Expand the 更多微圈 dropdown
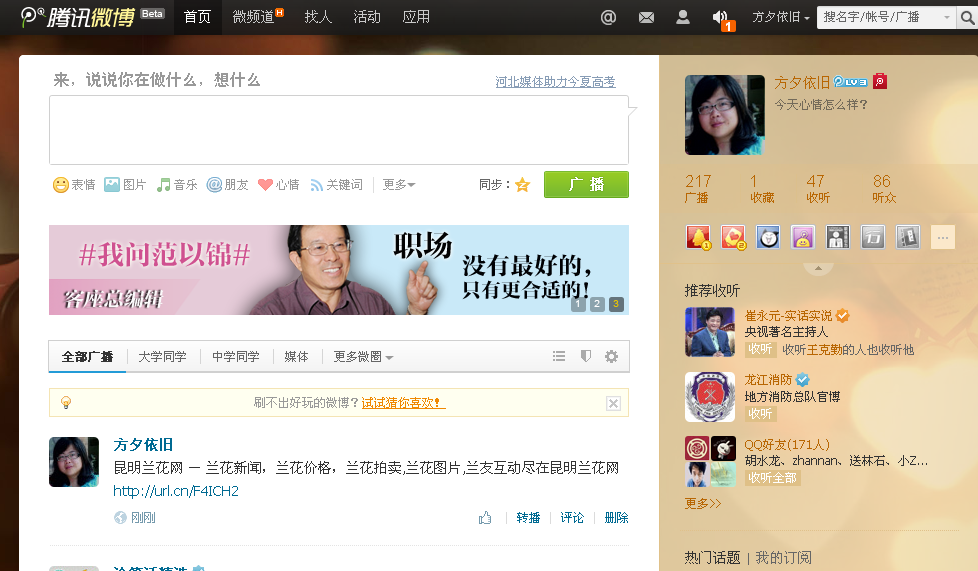Viewport: 978px width, 571px height. coord(363,357)
